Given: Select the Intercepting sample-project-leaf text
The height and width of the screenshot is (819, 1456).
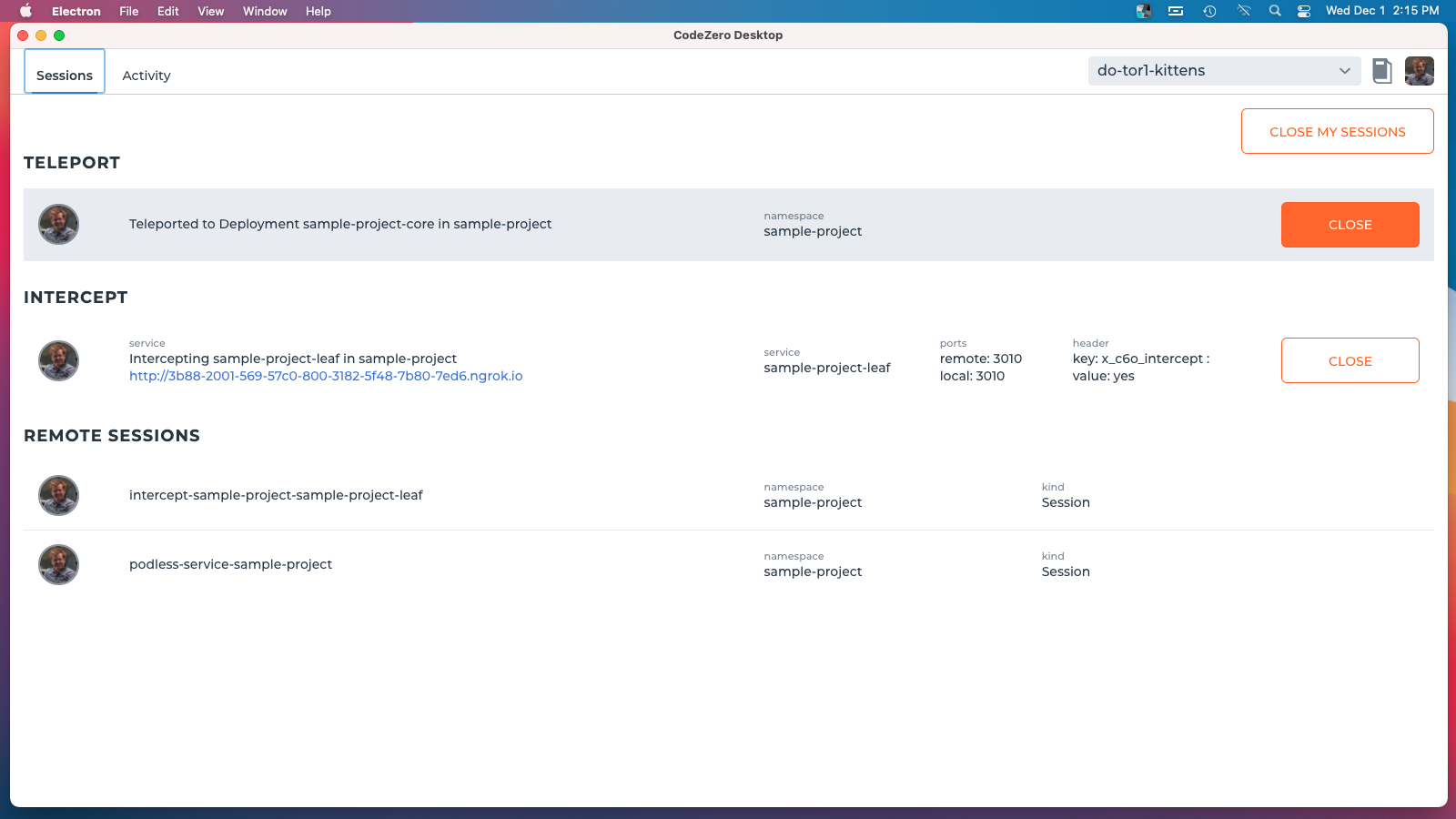Looking at the screenshot, I should point(293,359).
